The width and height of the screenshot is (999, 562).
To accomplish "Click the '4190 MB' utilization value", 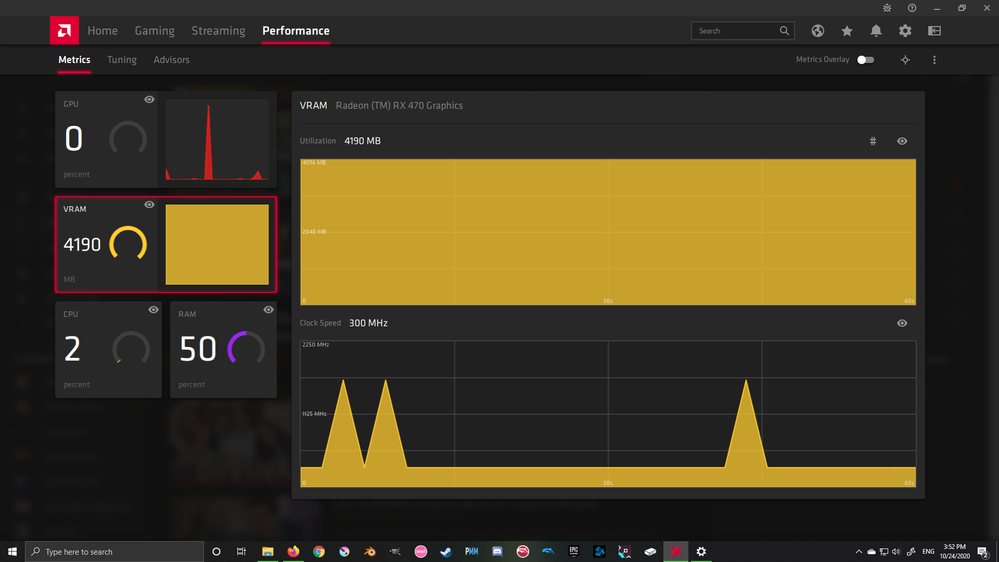I will [x=363, y=141].
